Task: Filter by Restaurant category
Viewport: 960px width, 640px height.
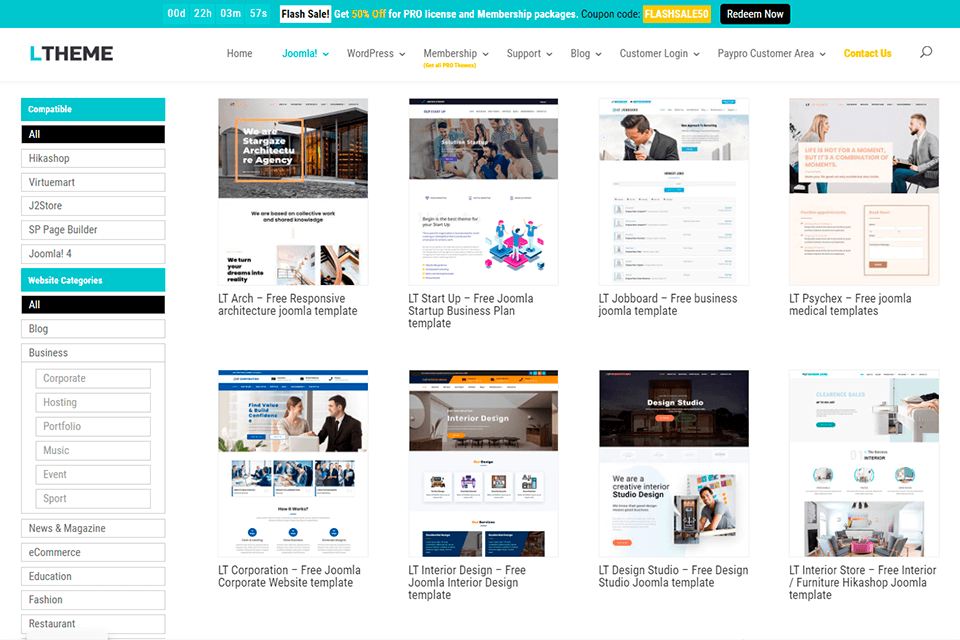Action: click(x=93, y=623)
